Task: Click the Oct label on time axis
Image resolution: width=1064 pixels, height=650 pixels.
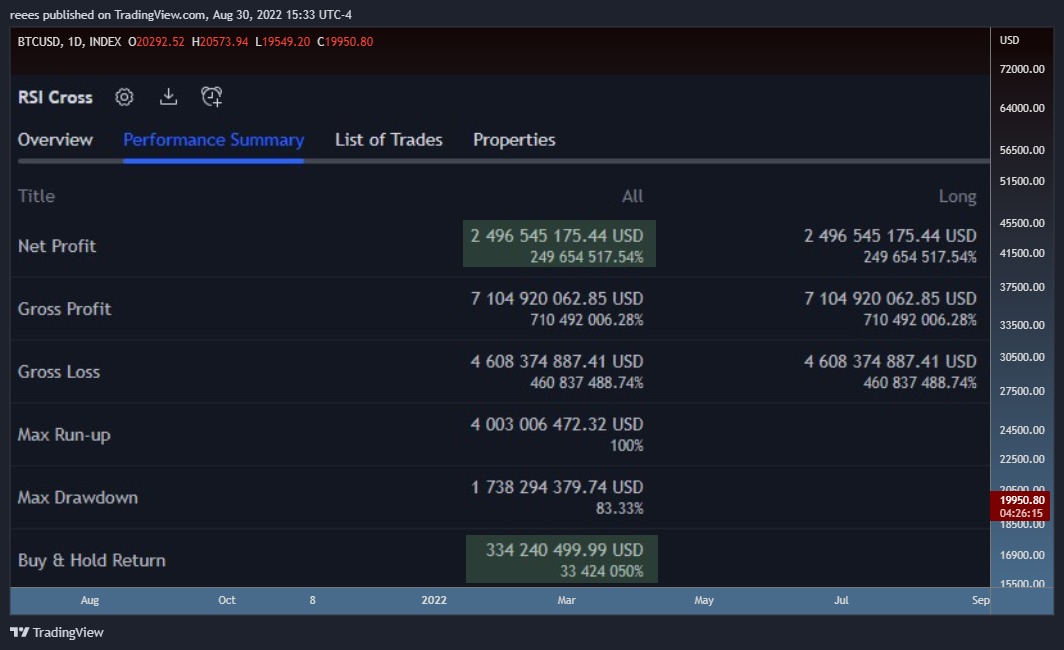Action: pos(227,600)
